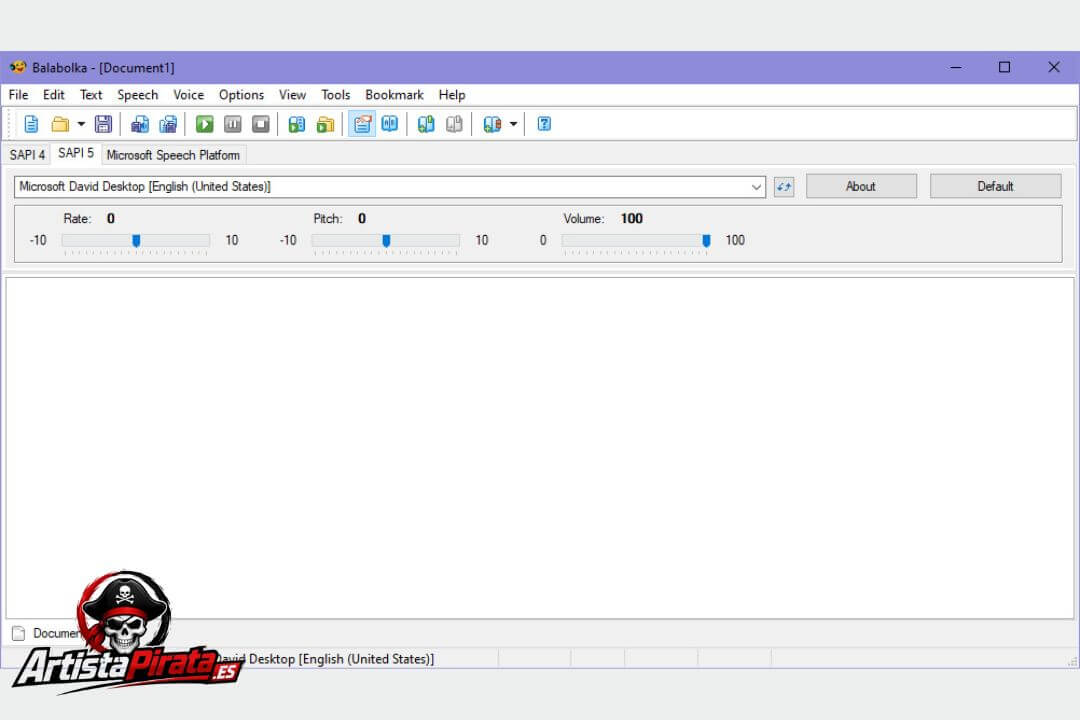
Task: Click the Split and Convert to Audio icon
Action: coord(168,124)
